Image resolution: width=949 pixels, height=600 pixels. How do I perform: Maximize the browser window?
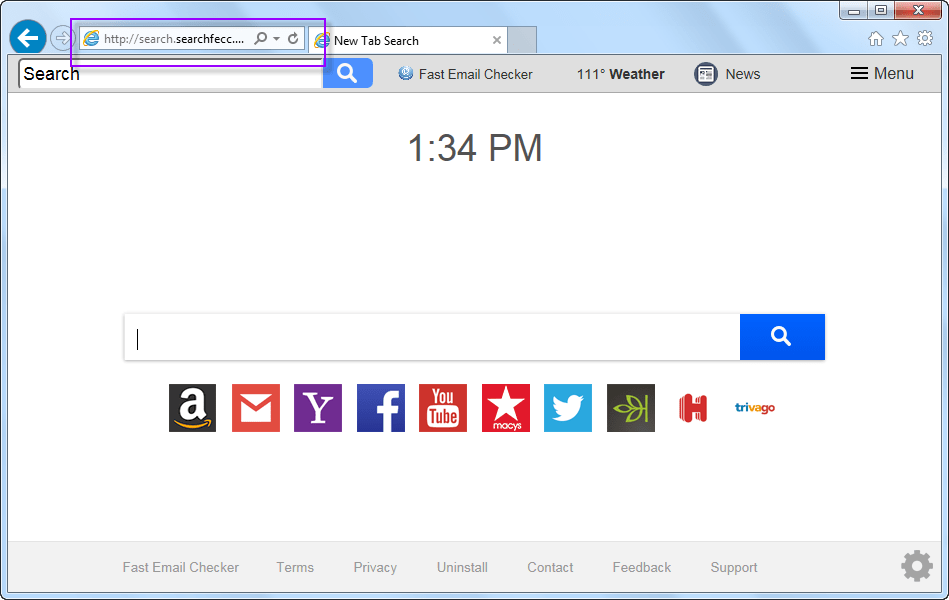tap(881, 10)
